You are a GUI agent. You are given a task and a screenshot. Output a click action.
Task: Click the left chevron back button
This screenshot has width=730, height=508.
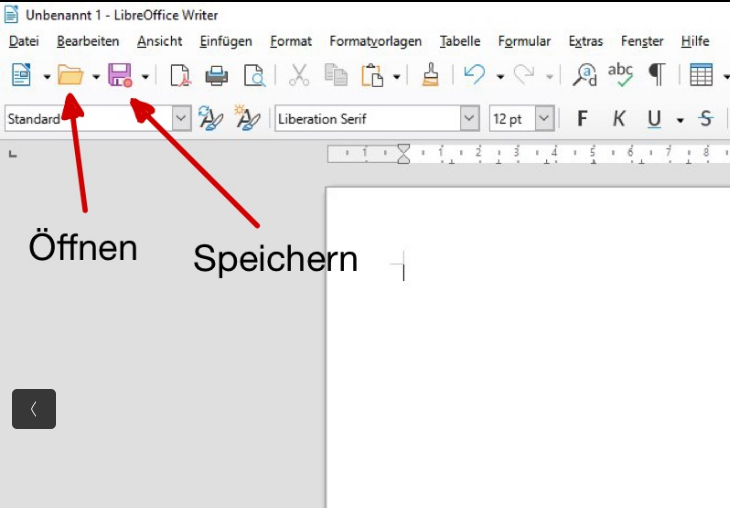pyautogui.click(x=34, y=409)
